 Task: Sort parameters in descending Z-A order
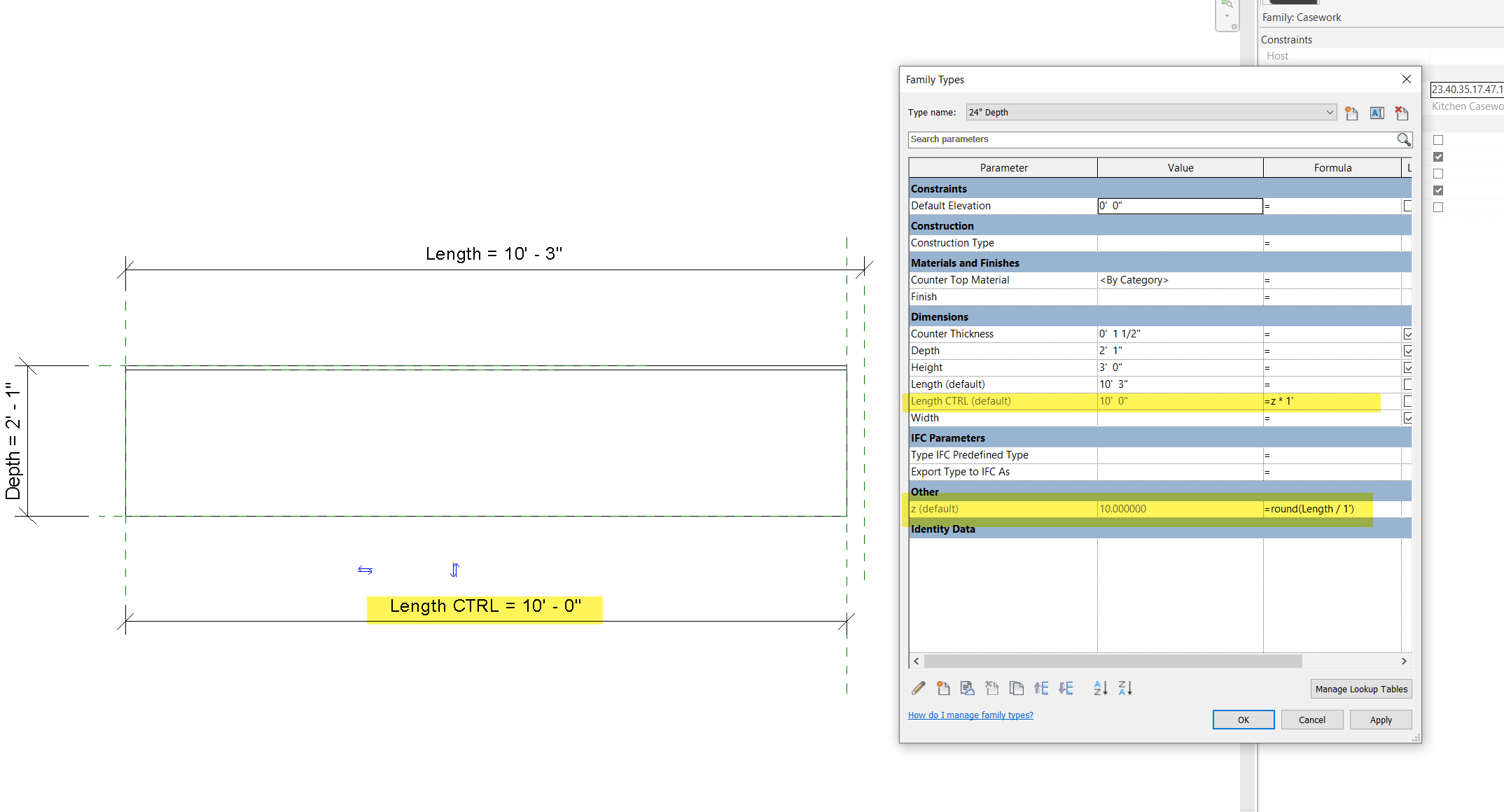click(x=1125, y=688)
